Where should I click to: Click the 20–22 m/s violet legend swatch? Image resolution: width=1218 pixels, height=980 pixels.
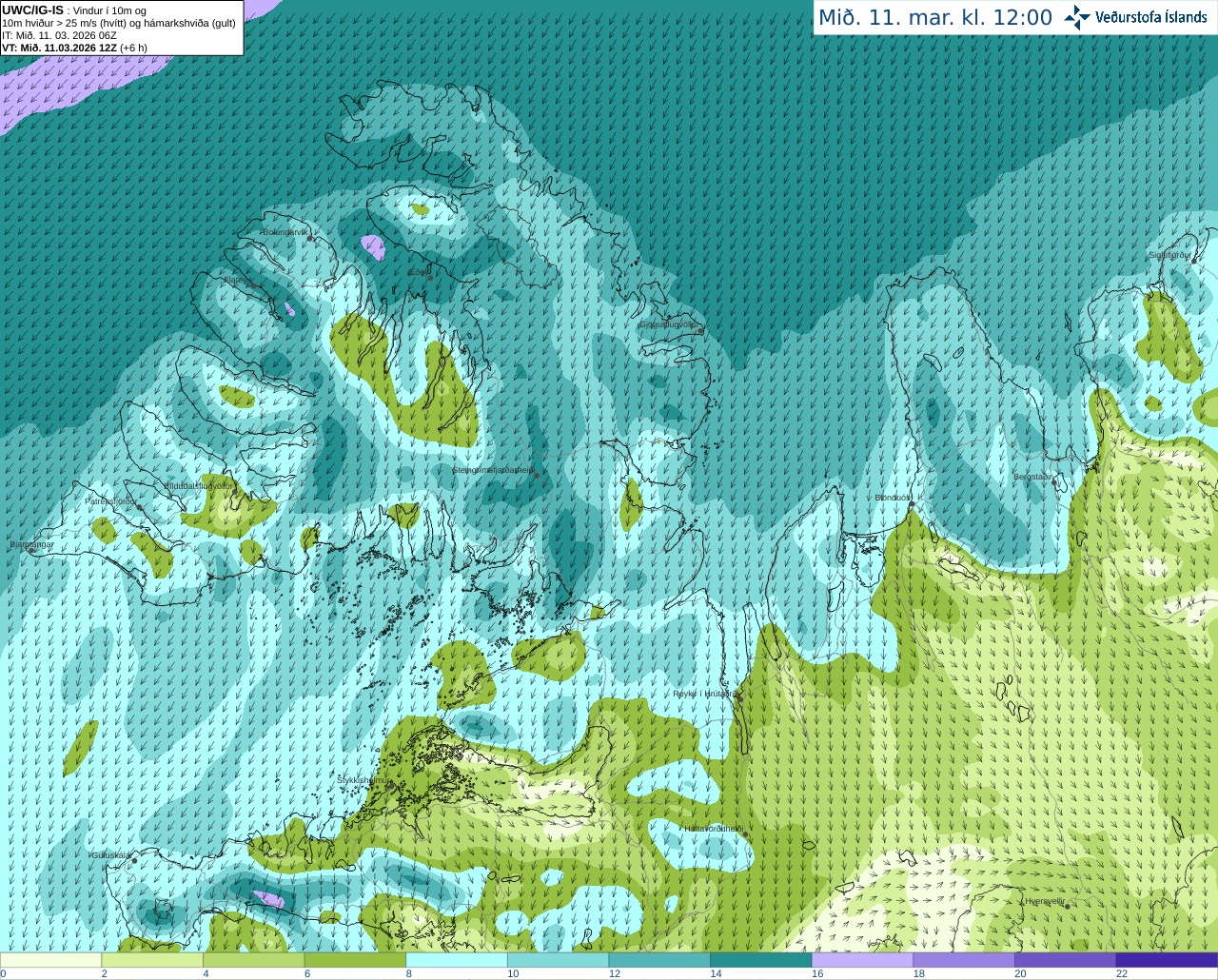coord(1065,960)
